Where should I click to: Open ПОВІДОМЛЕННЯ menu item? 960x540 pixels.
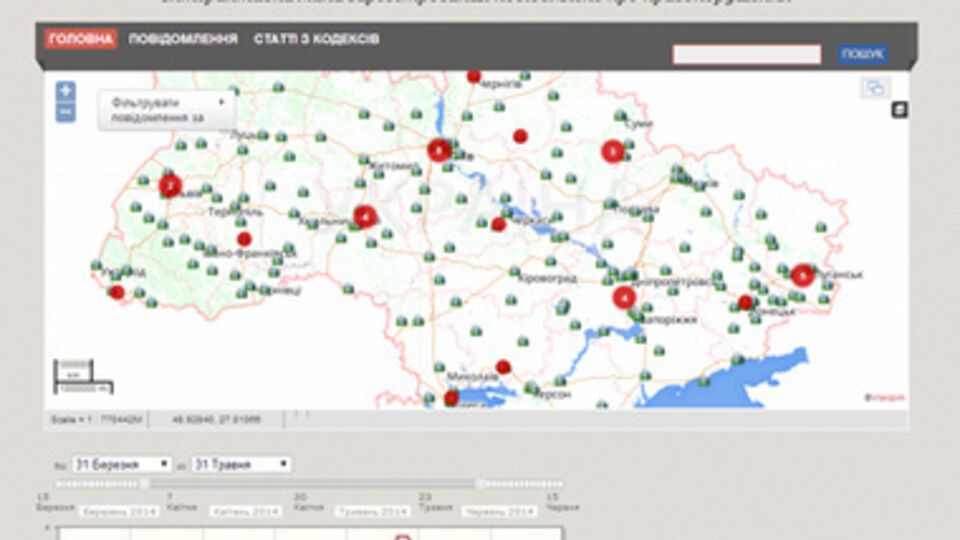point(184,39)
